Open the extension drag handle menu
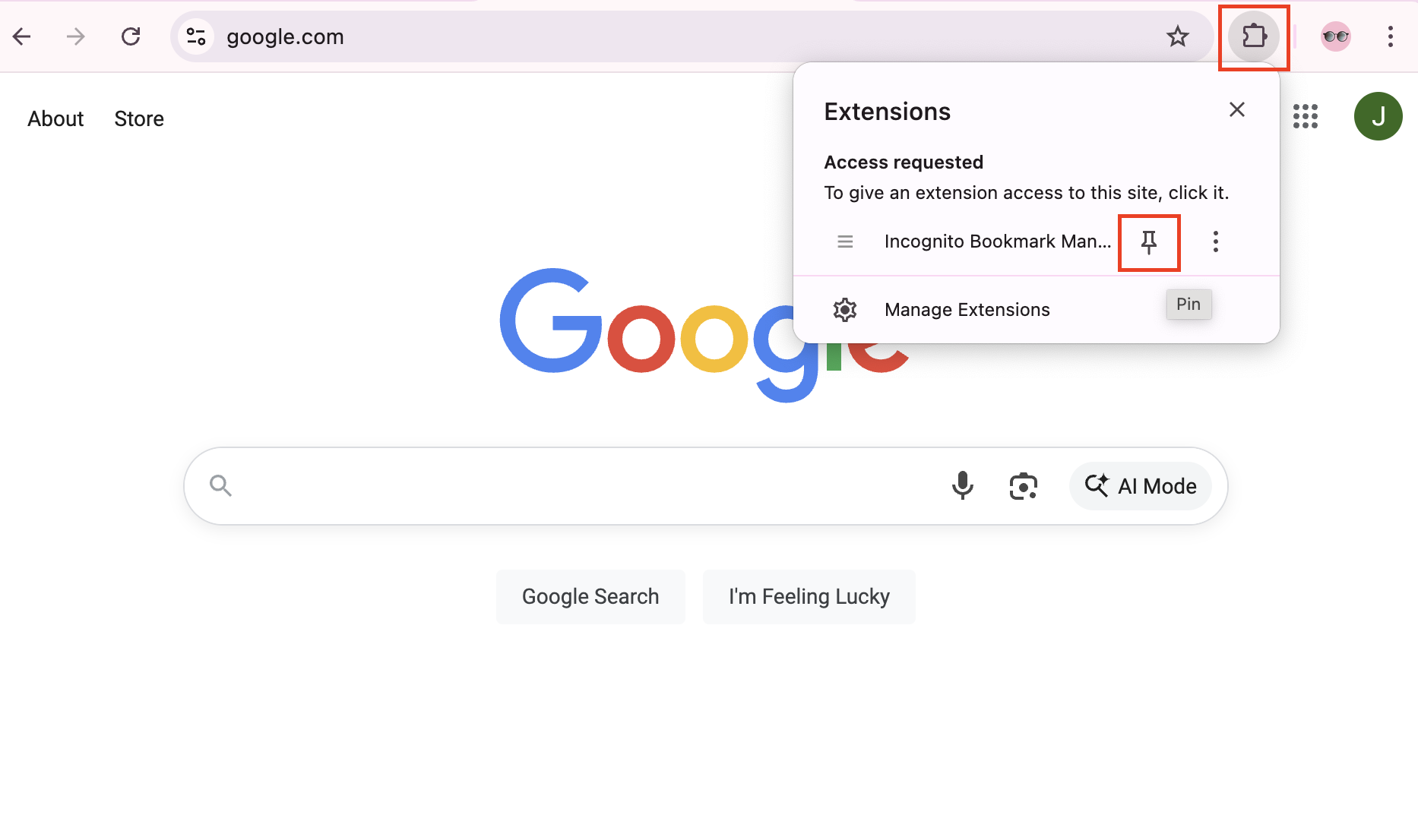 844,242
